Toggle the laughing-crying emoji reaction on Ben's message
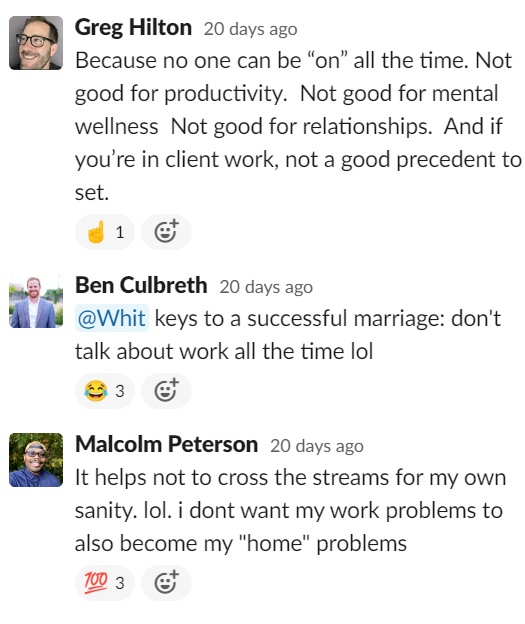525x624 pixels. pos(105,391)
